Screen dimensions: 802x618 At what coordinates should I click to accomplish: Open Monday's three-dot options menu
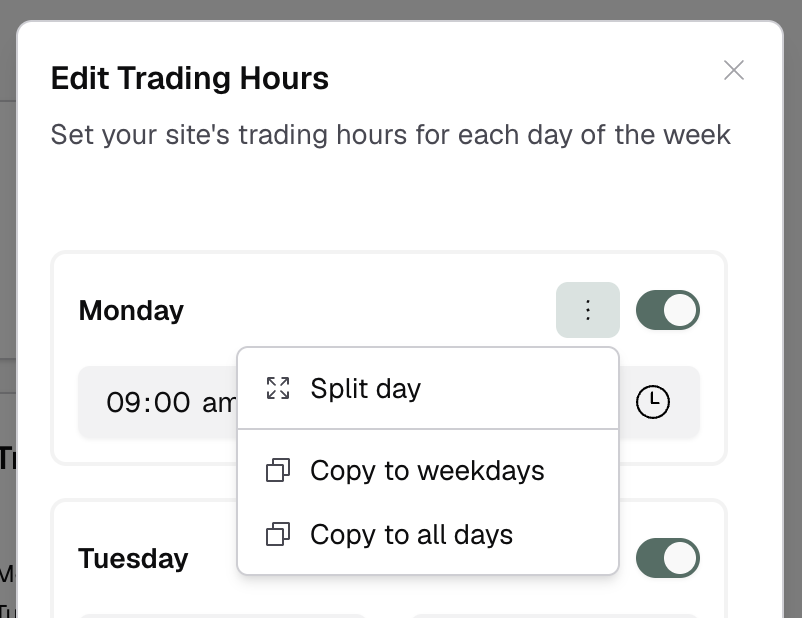(x=587, y=310)
